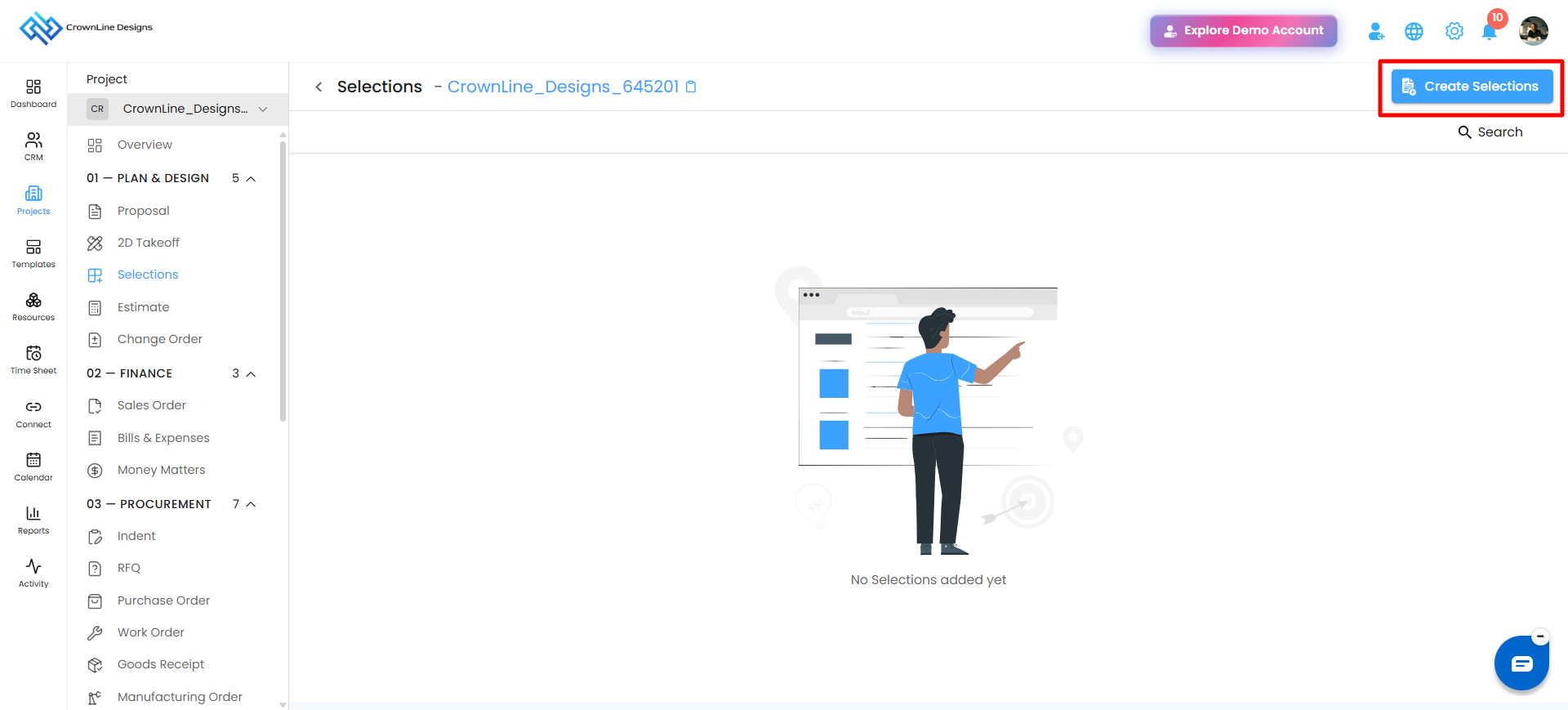This screenshot has width=1568, height=710.
Task: Open the settings gear icon
Action: (x=1454, y=31)
